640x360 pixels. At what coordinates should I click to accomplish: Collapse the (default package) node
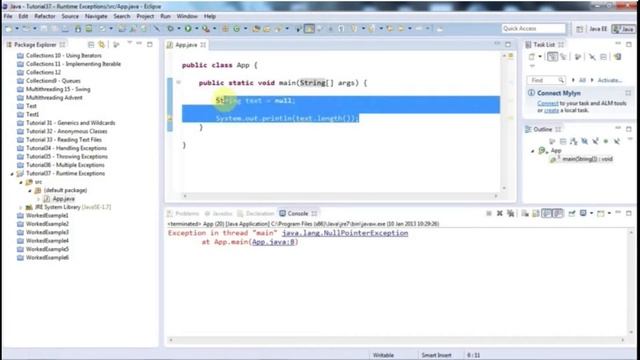click(30, 191)
